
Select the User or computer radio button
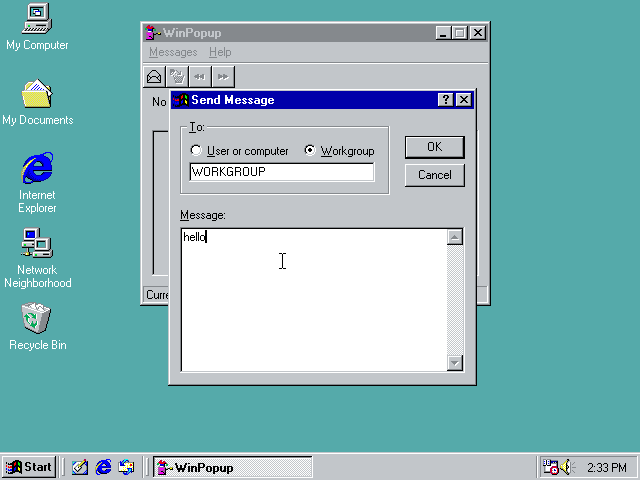pyautogui.click(x=239, y=151)
